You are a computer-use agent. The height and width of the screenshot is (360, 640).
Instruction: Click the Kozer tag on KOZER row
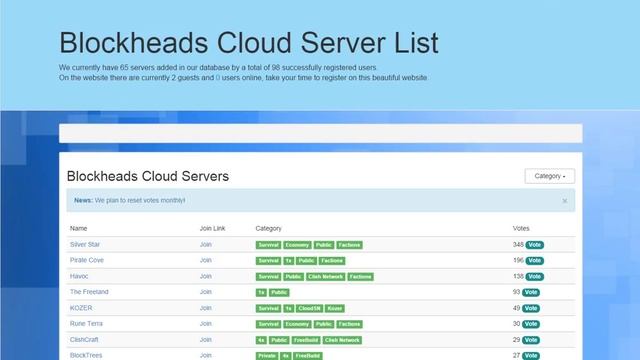(x=335, y=309)
